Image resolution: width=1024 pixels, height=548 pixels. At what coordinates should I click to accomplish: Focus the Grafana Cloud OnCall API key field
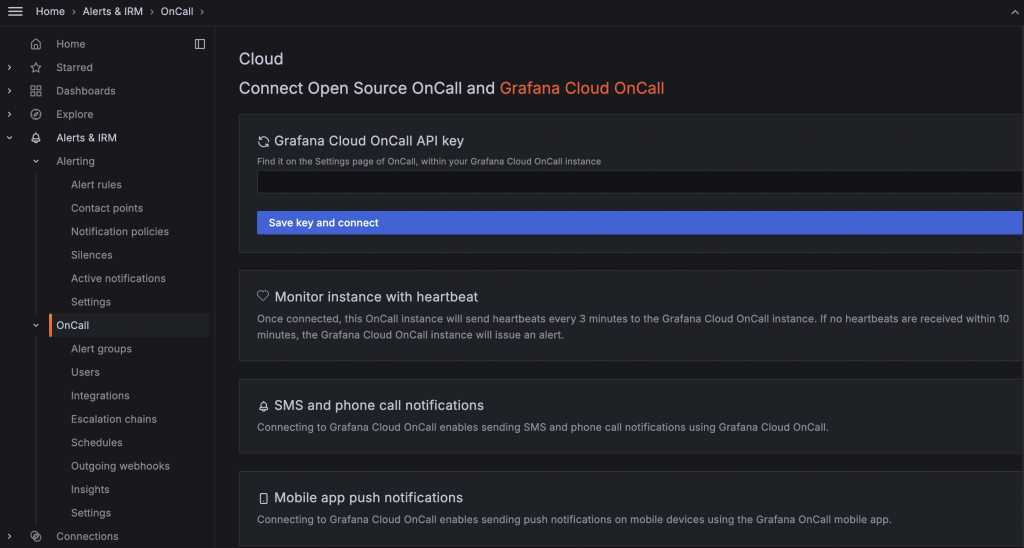click(639, 181)
